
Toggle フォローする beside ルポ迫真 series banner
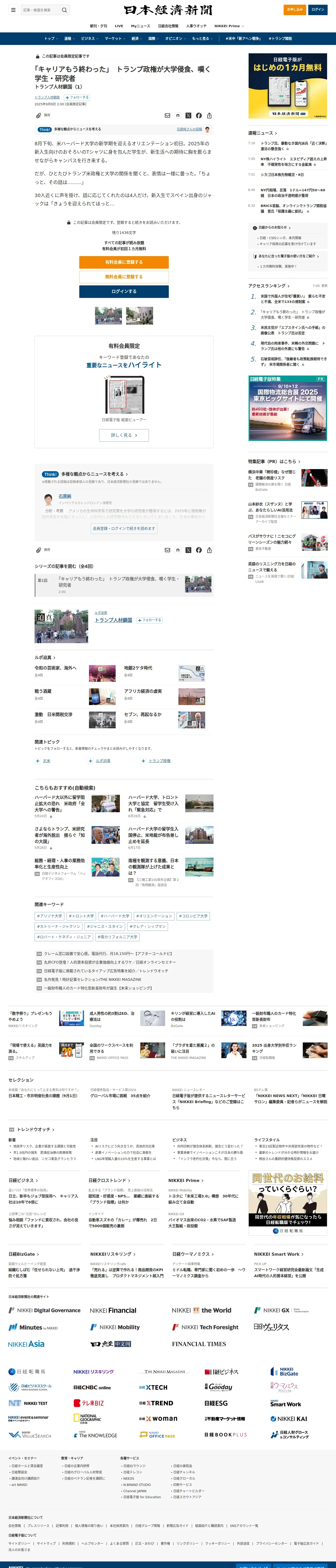point(149,620)
